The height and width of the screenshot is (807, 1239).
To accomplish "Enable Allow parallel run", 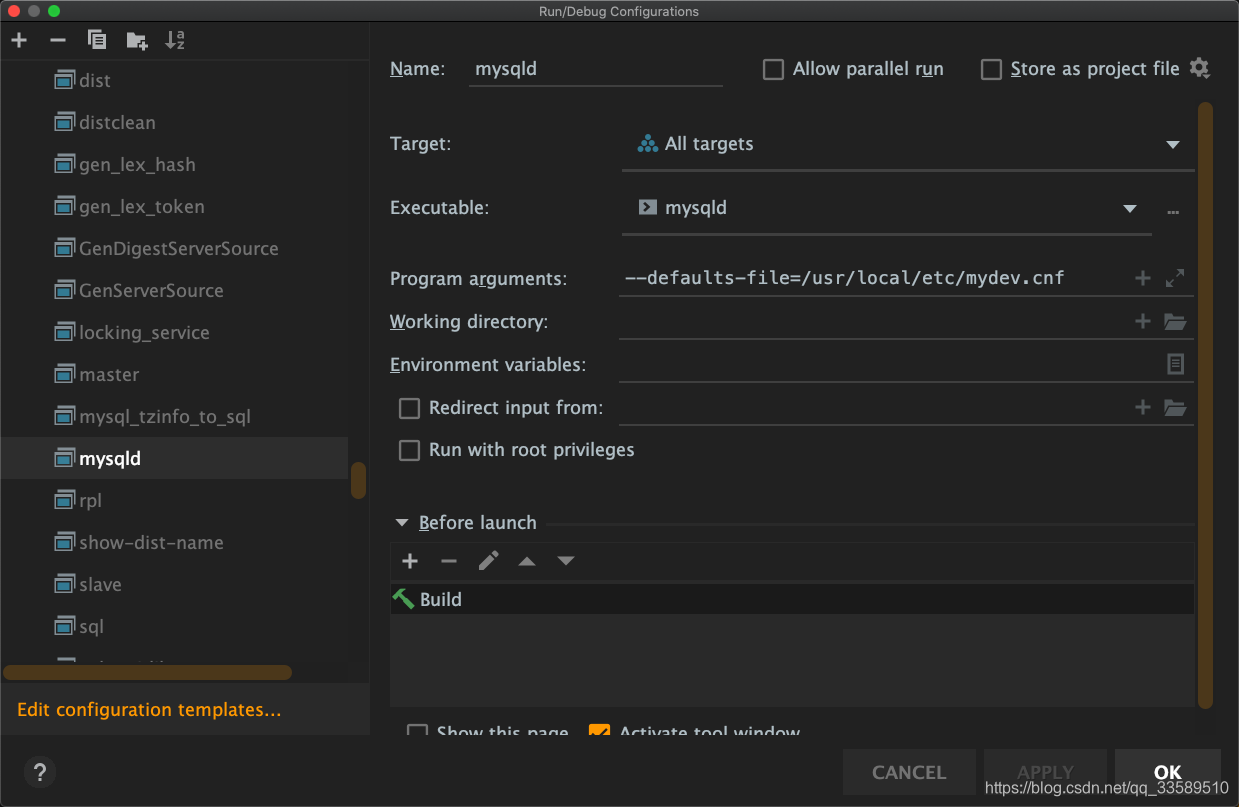I will 773,69.
